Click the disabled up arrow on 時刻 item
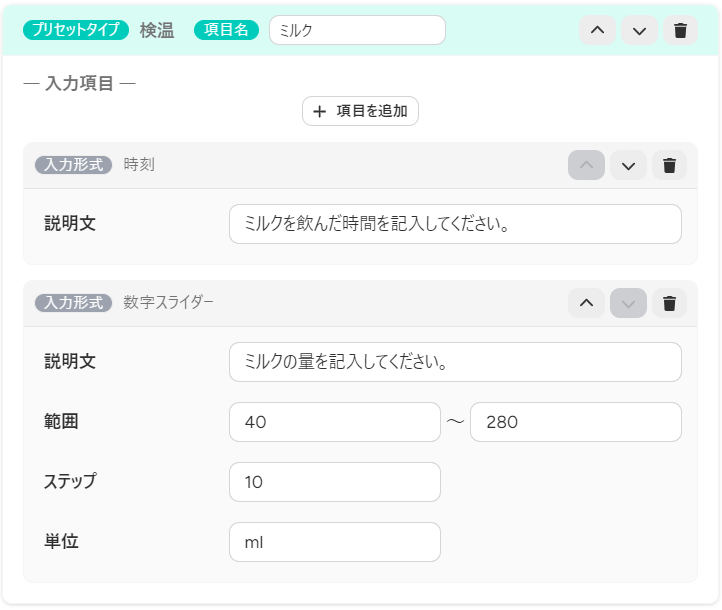The image size is (722, 610). (x=586, y=165)
